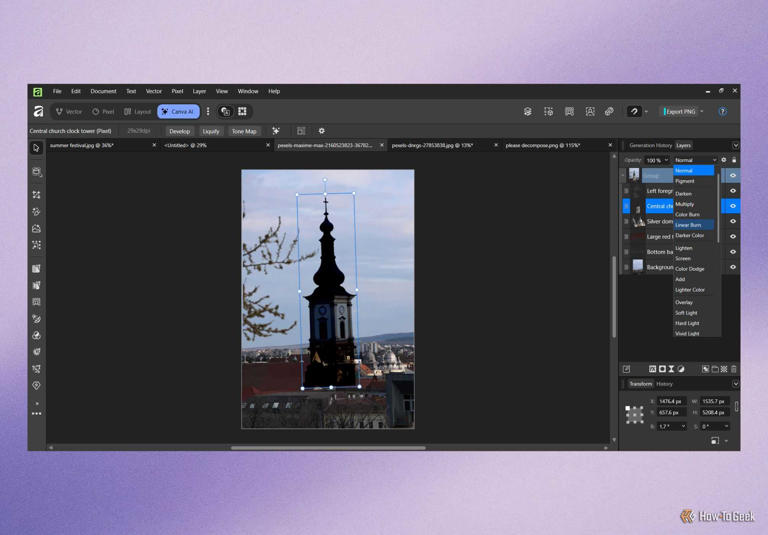Hide the Large red layer
Screen dimensions: 768x535
point(733,237)
